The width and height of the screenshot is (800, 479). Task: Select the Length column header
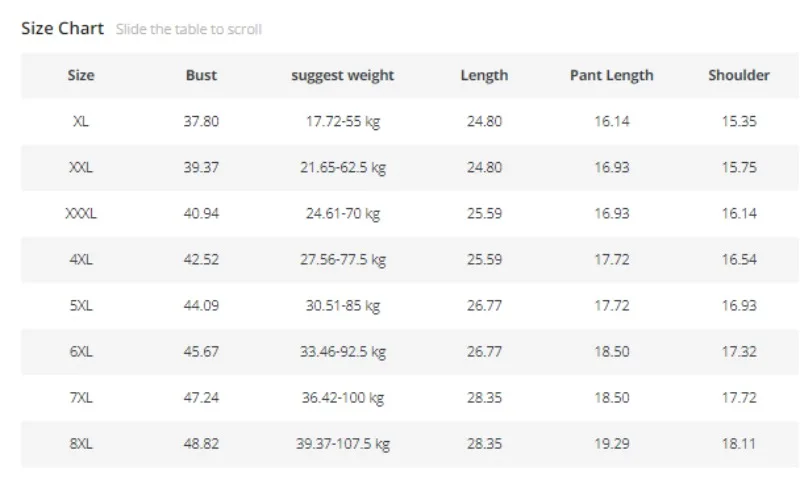pos(484,75)
